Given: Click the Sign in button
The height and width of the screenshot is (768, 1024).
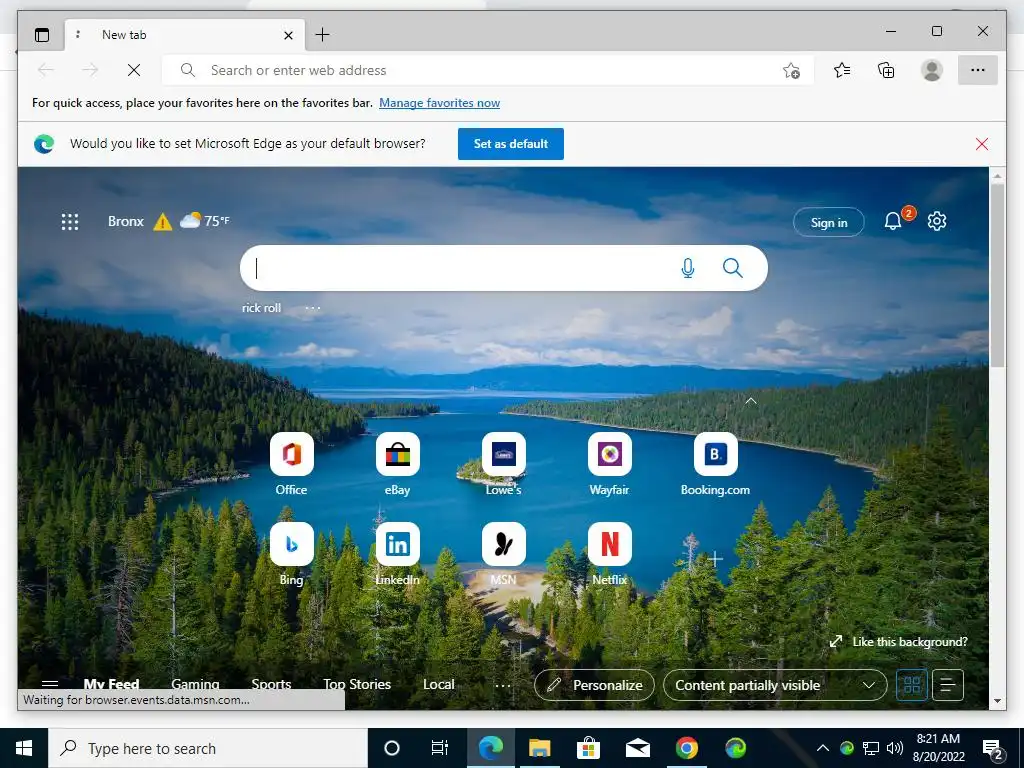Looking at the screenshot, I should (829, 222).
